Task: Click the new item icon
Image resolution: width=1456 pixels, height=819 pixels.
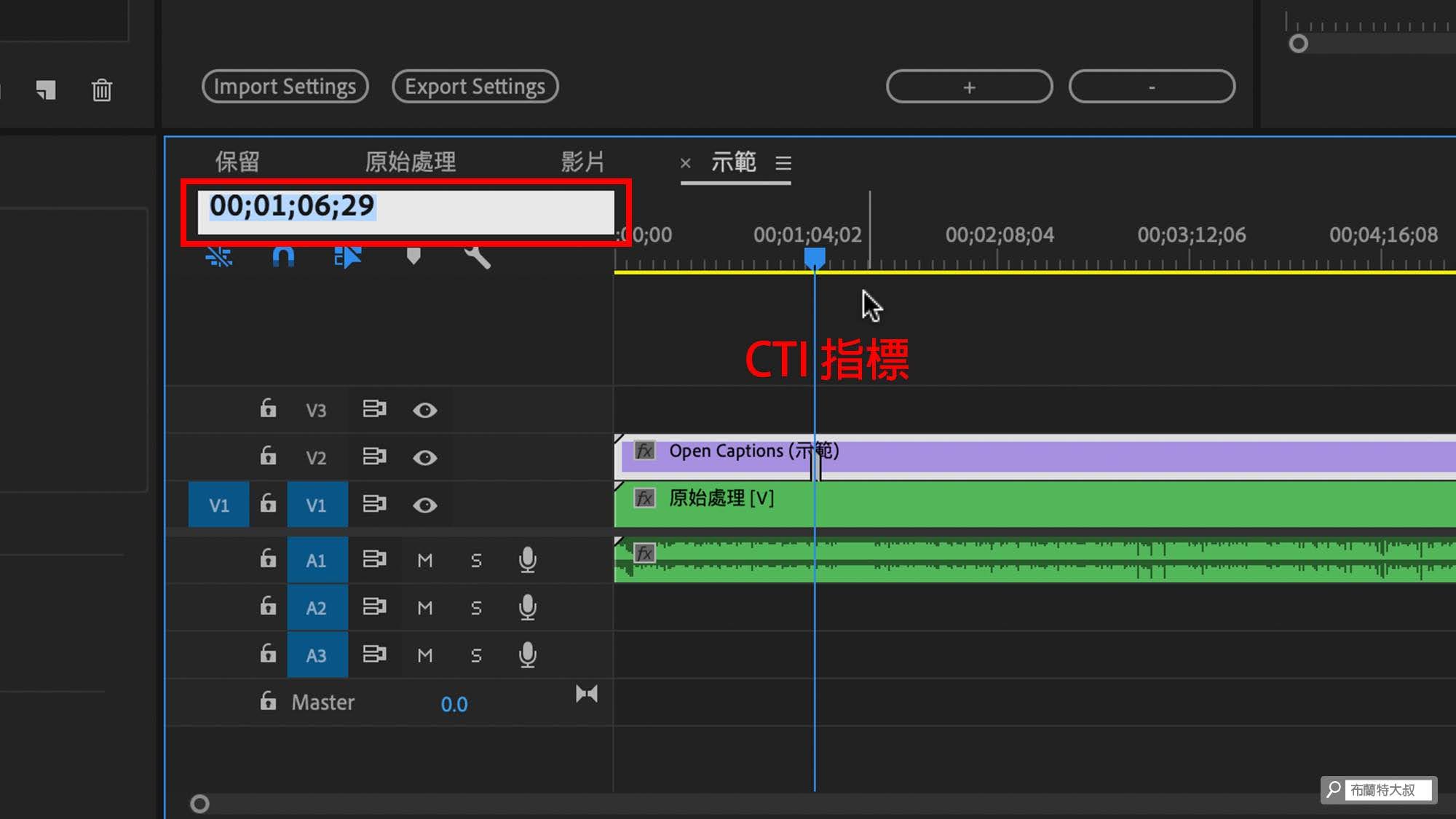Action: tap(46, 90)
